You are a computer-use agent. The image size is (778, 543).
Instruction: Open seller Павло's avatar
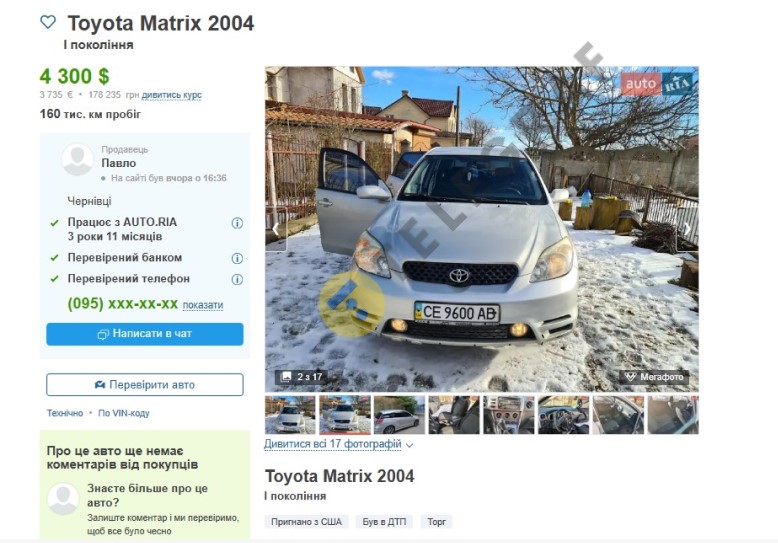tap(77, 160)
